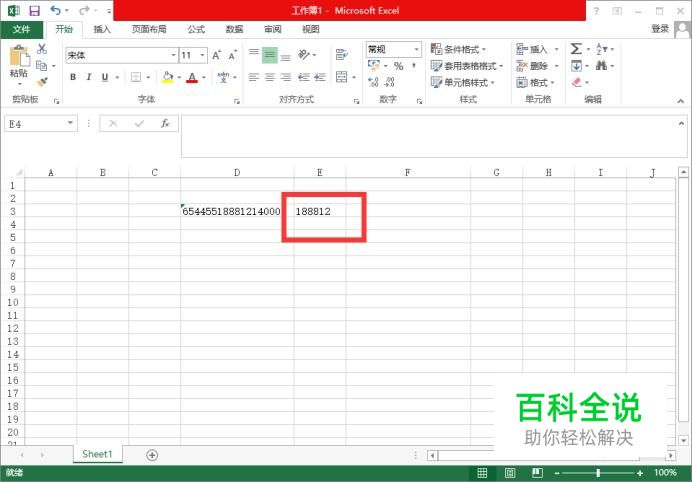Switch to Page Layout view in status bar
The width and height of the screenshot is (692, 482).
(x=510, y=473)
